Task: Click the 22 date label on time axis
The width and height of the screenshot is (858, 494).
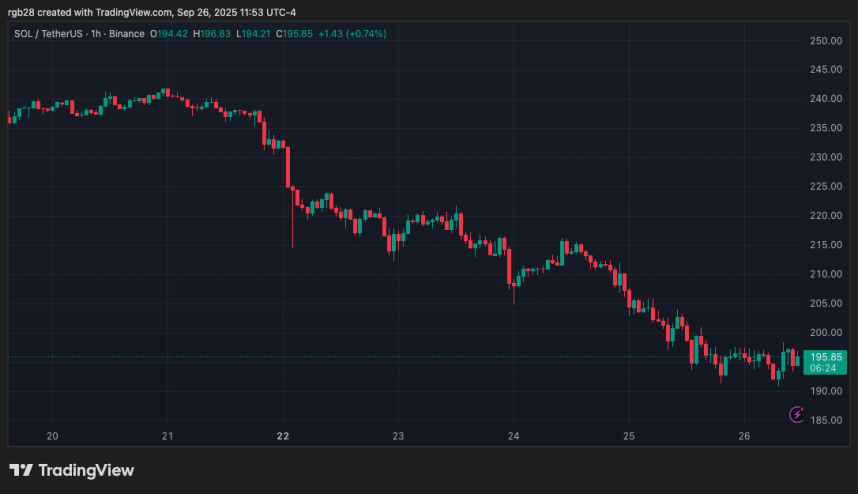Action: coord(283,436)
